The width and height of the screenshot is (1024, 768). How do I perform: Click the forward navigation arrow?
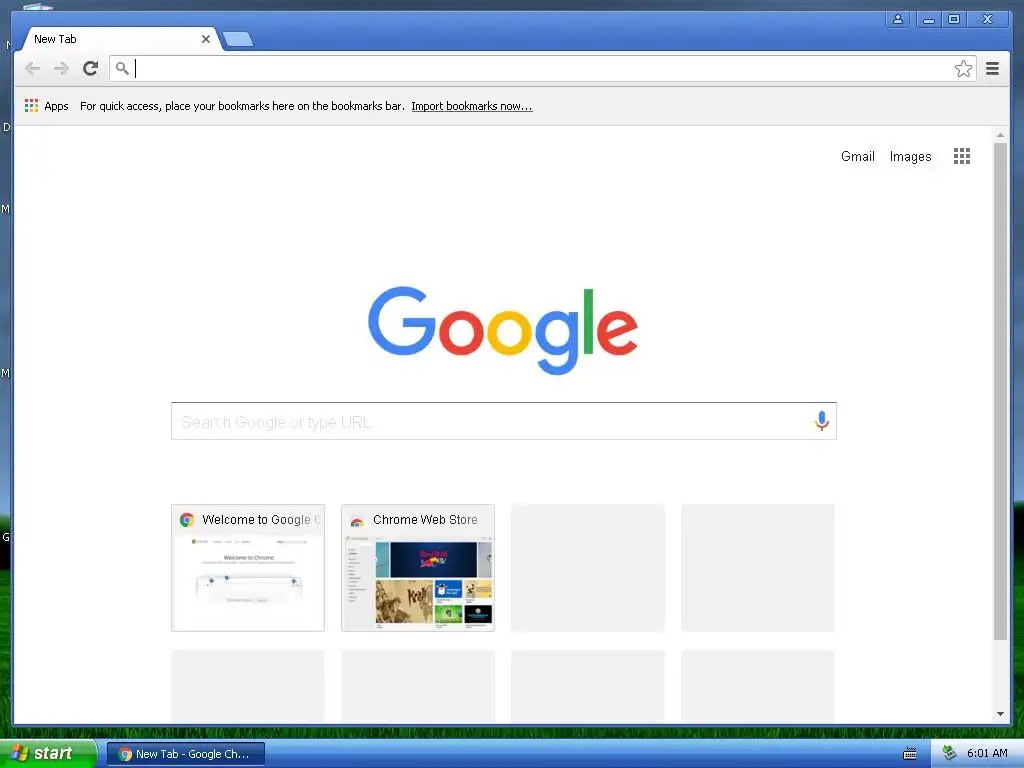click(x=61, y=69)
